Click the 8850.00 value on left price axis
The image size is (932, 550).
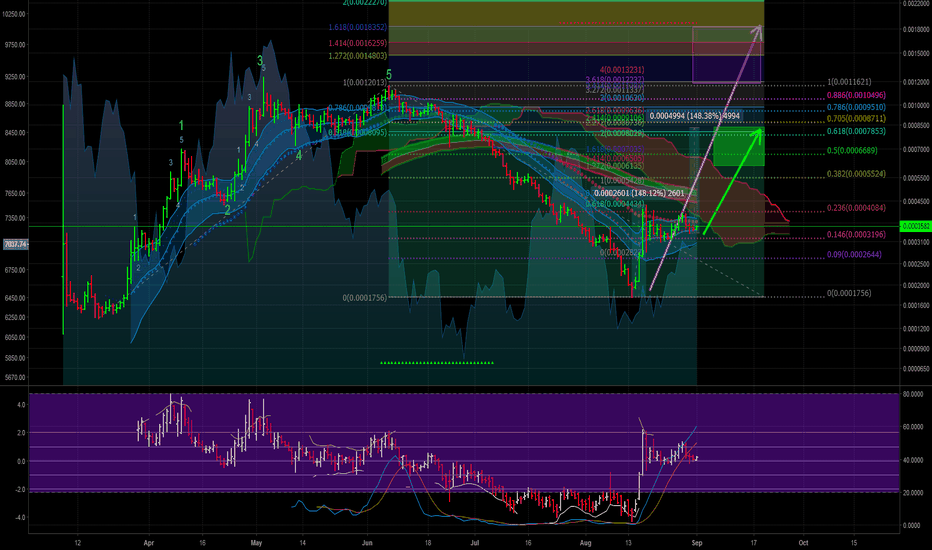[15, 105]
